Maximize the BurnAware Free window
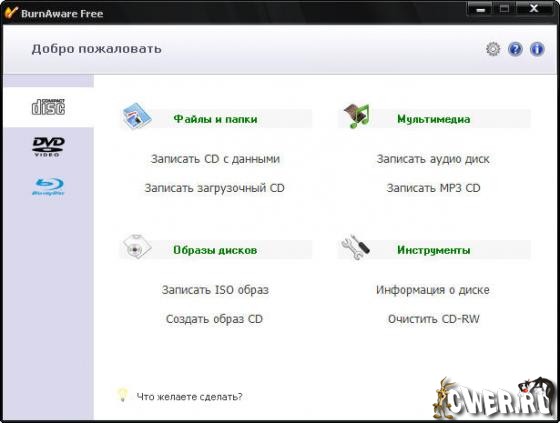560x423 pixels. point(504,9)
